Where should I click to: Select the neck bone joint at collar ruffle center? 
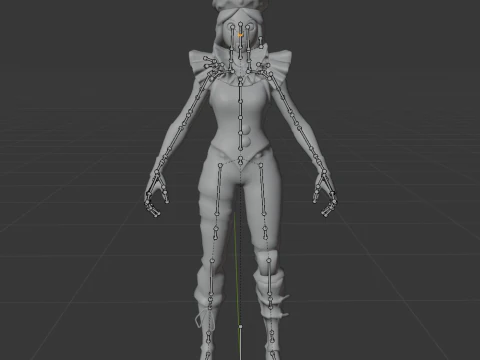(240, 80)
